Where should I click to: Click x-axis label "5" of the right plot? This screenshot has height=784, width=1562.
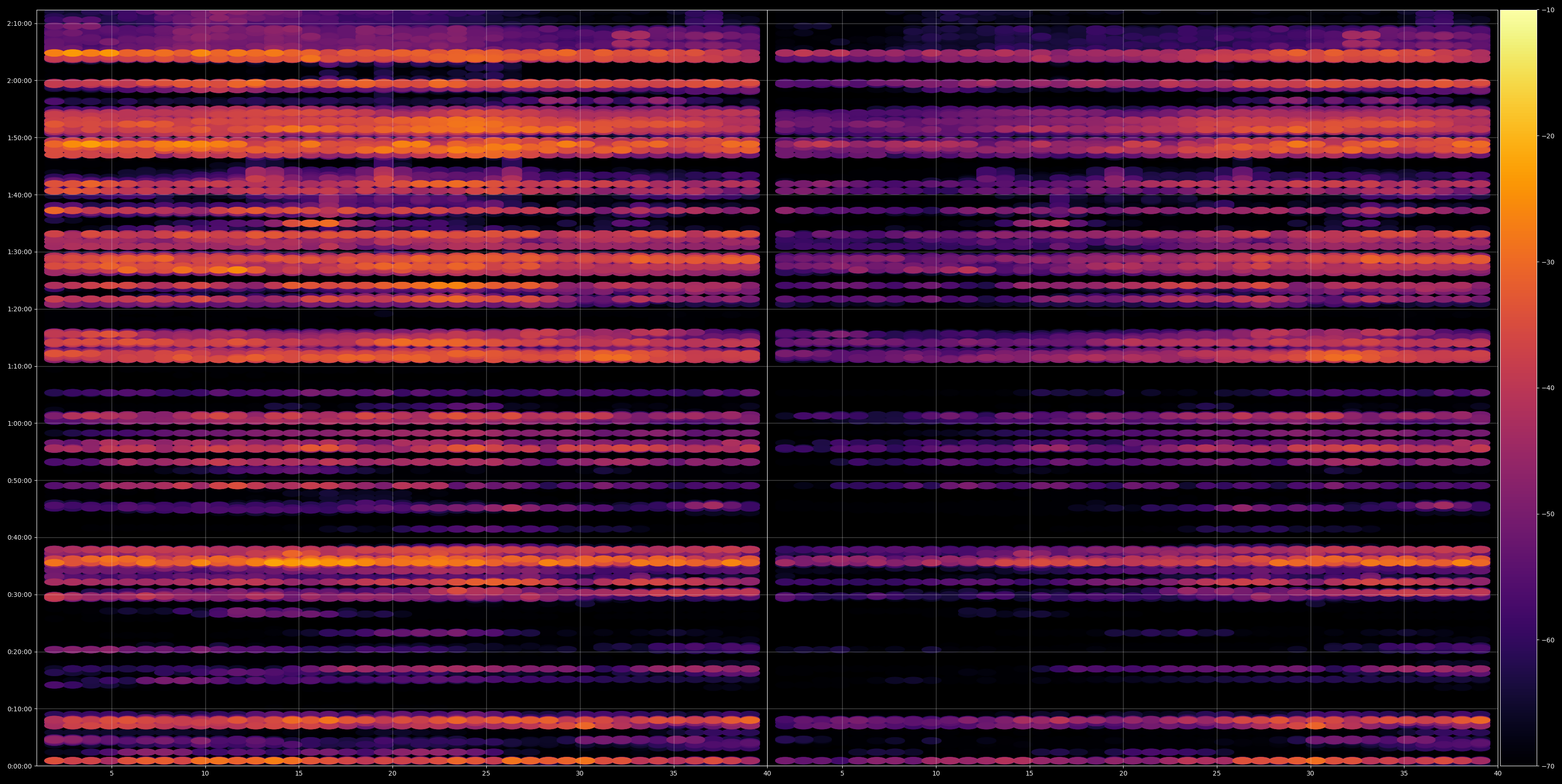[842, 774]
